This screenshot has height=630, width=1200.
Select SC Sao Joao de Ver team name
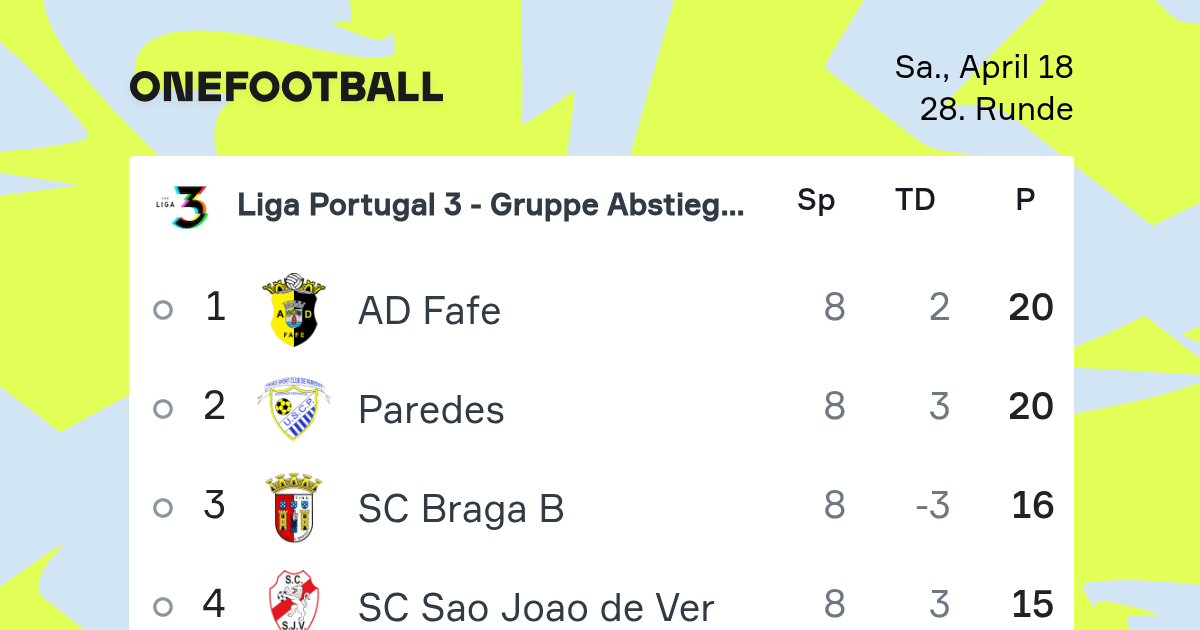[536, 607]
